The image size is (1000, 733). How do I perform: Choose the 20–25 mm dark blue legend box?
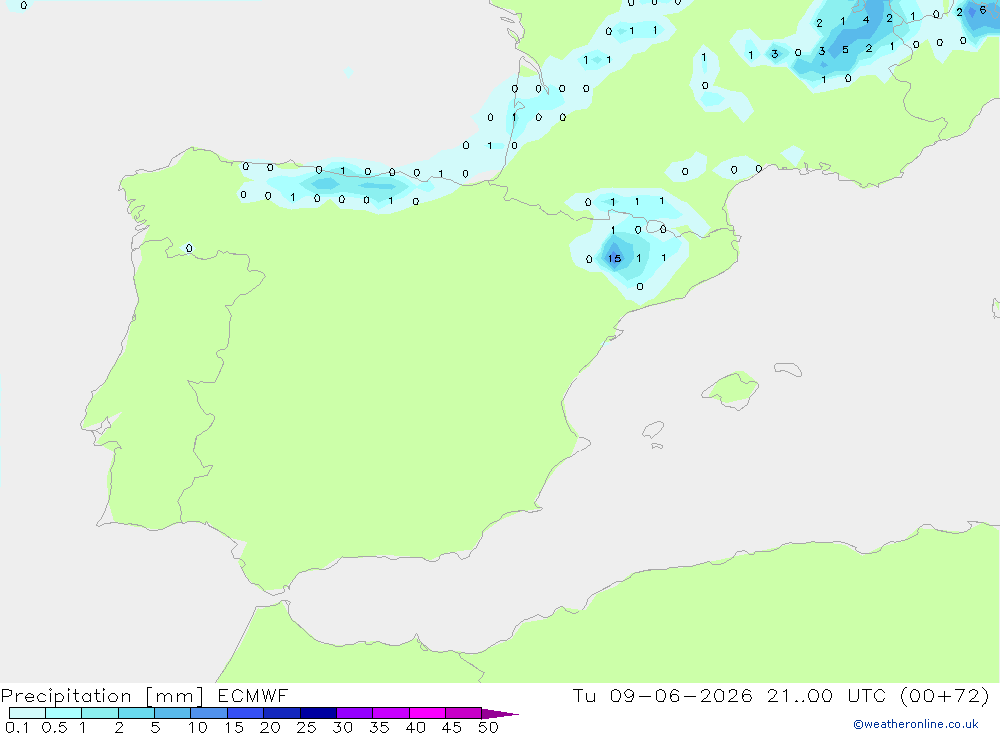click(281, 713)
